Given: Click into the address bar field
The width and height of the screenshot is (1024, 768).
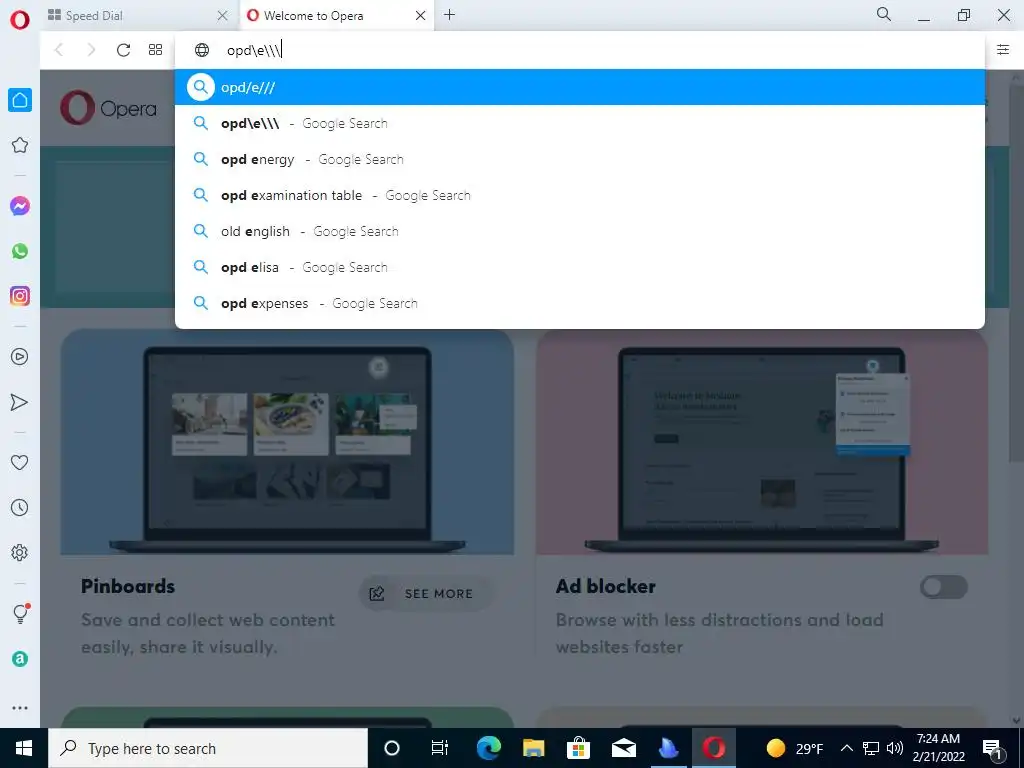Looking at the screenshot, I should 580,50.
